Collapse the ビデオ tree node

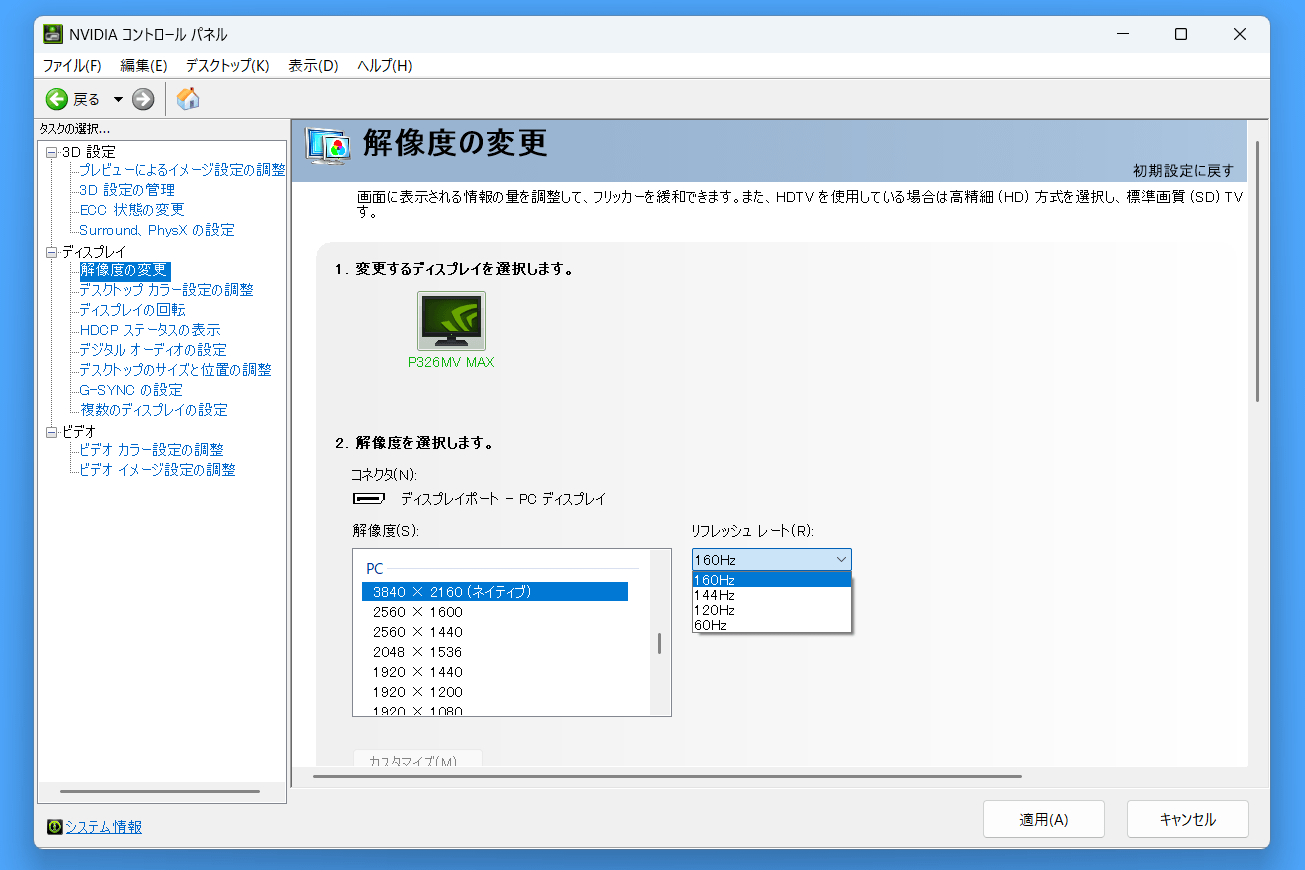pos(51,432)
